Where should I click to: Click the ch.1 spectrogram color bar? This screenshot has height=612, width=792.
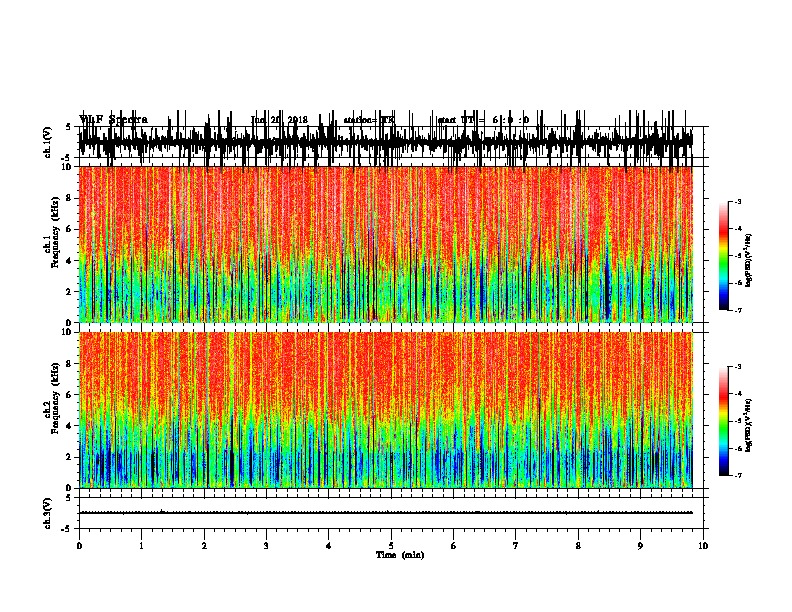[x=724, y=256]
